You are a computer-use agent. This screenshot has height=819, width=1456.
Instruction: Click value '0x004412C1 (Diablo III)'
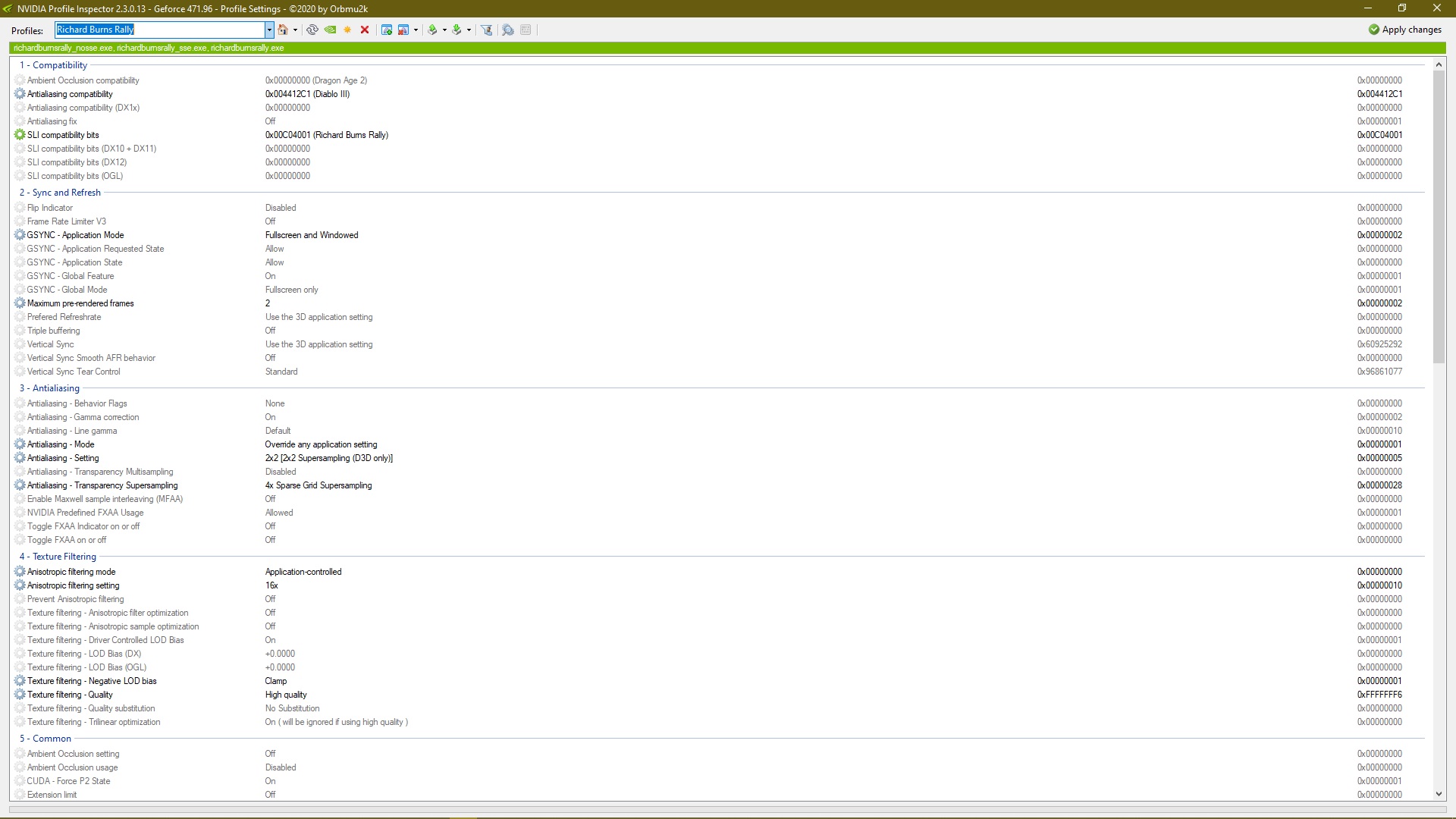coord(307,94)
